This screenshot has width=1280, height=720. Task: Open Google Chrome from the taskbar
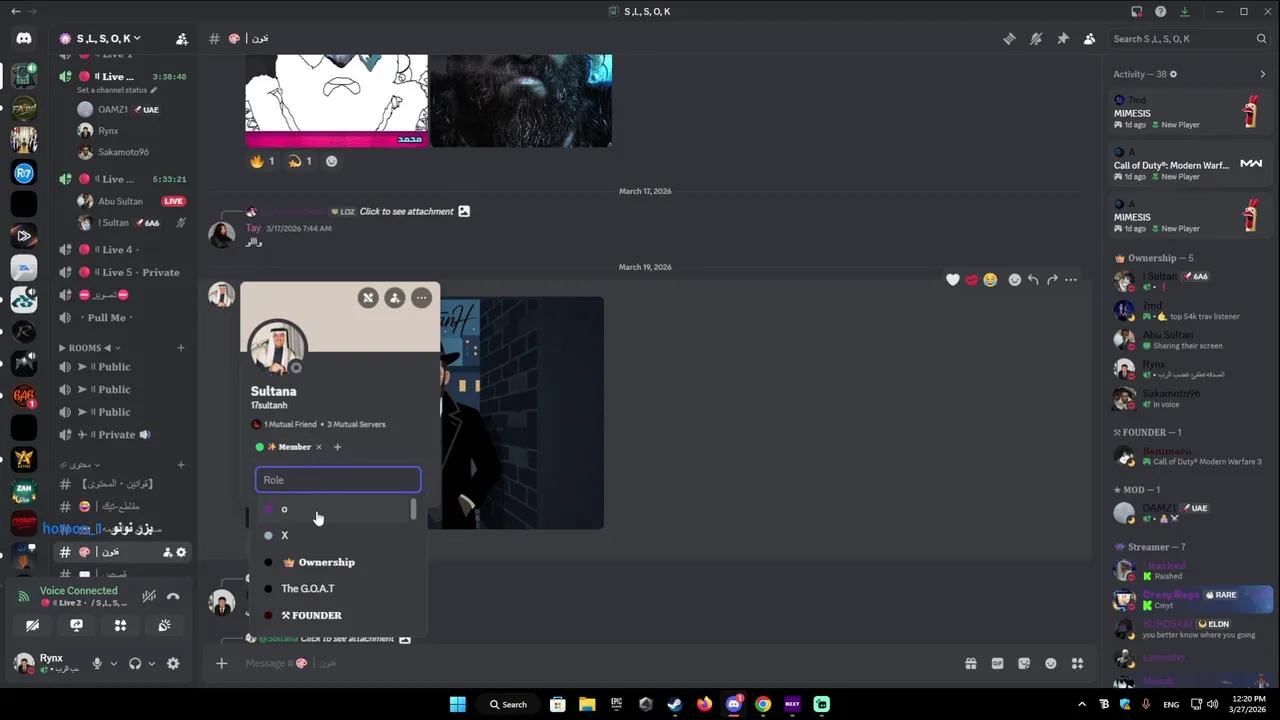(x=763, y=704)
